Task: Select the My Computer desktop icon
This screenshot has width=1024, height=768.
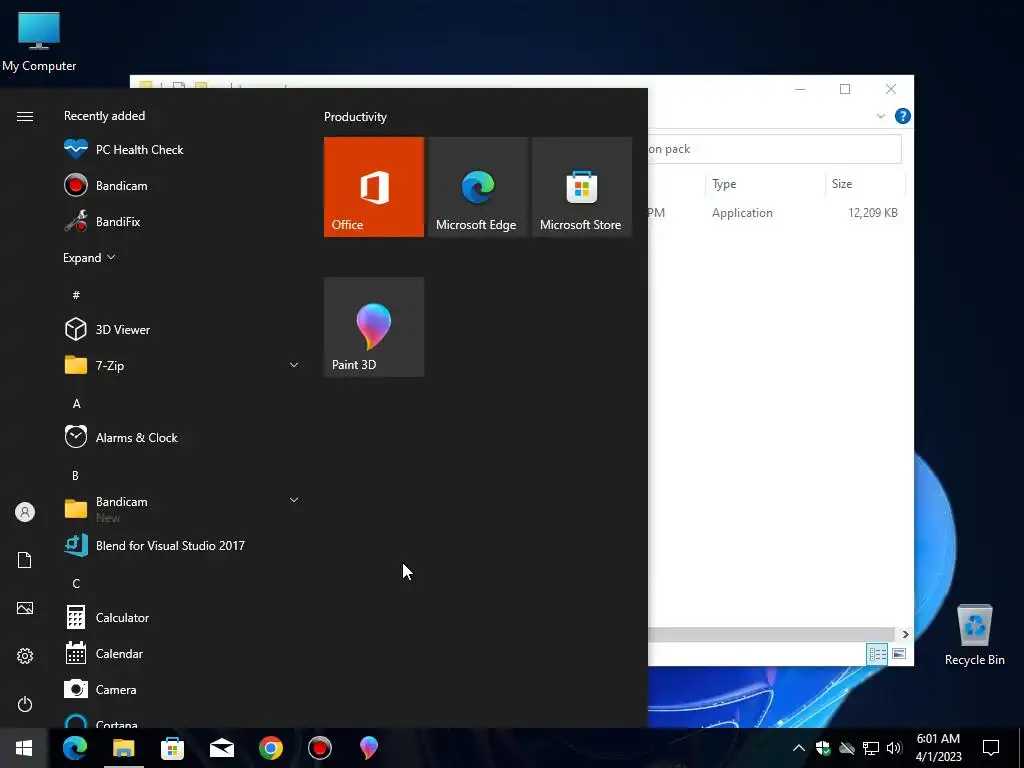Action: click(x=39, y=40)
